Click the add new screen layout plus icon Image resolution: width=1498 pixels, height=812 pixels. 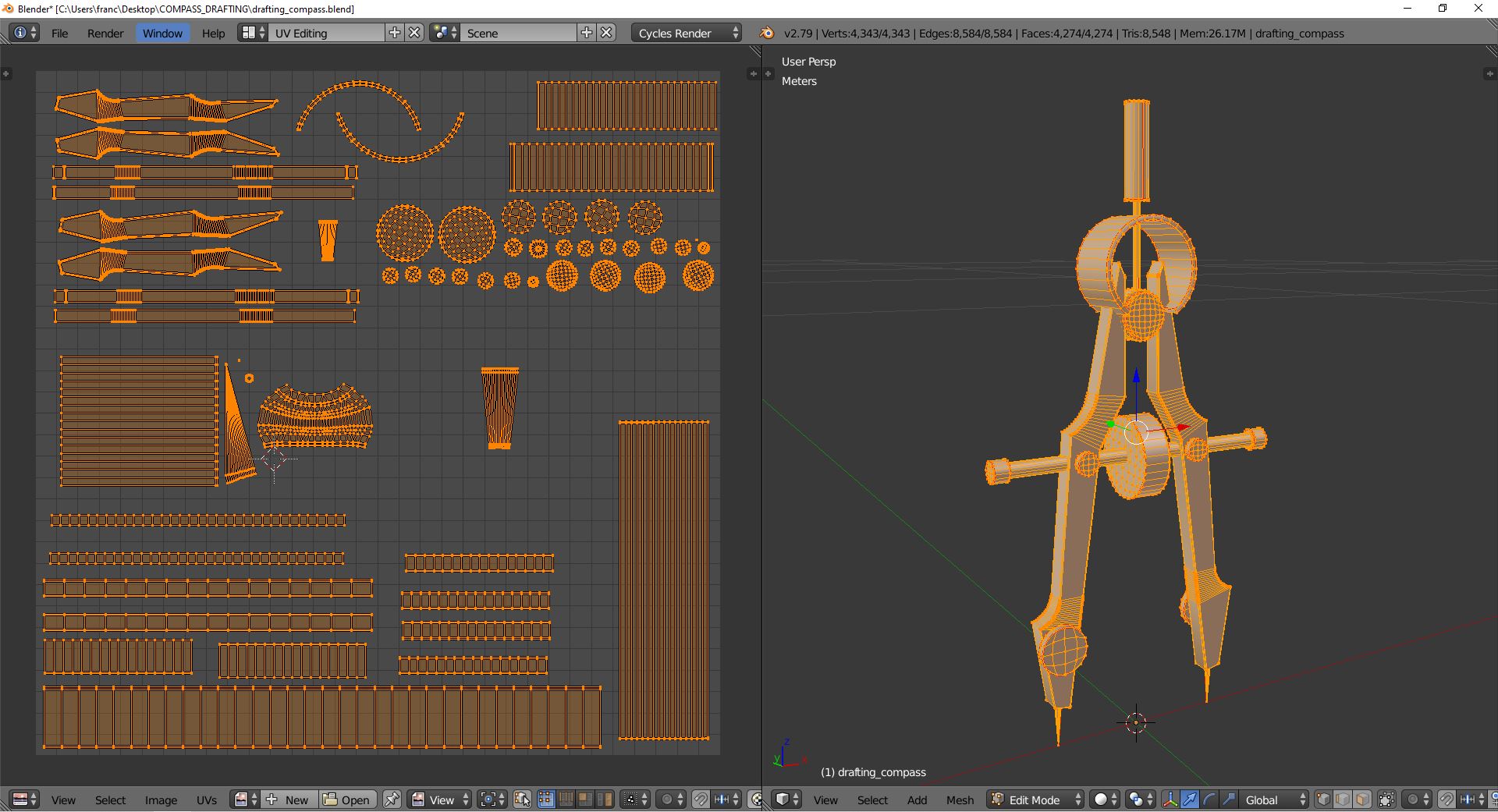[395, 33]
